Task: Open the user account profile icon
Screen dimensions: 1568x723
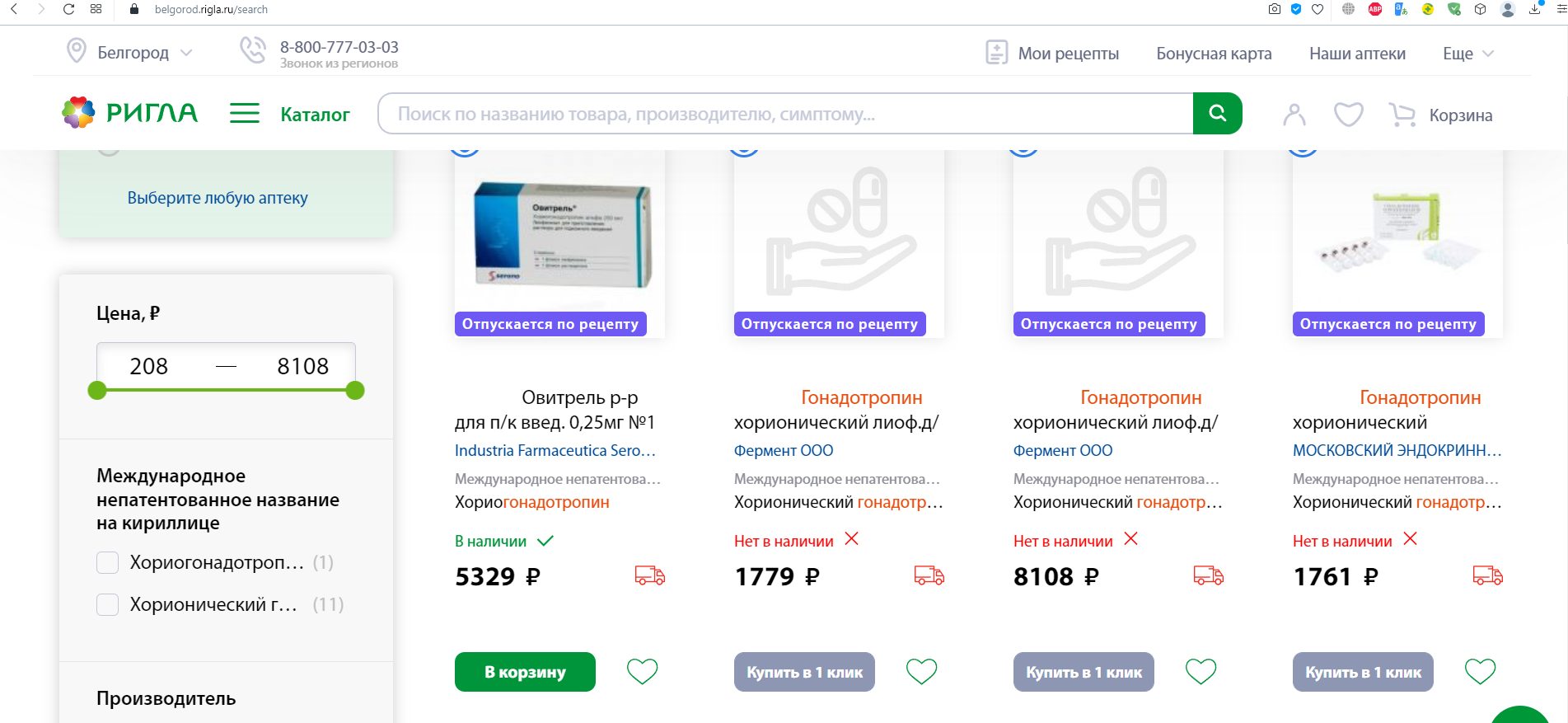Action: tap(1294, 115)
